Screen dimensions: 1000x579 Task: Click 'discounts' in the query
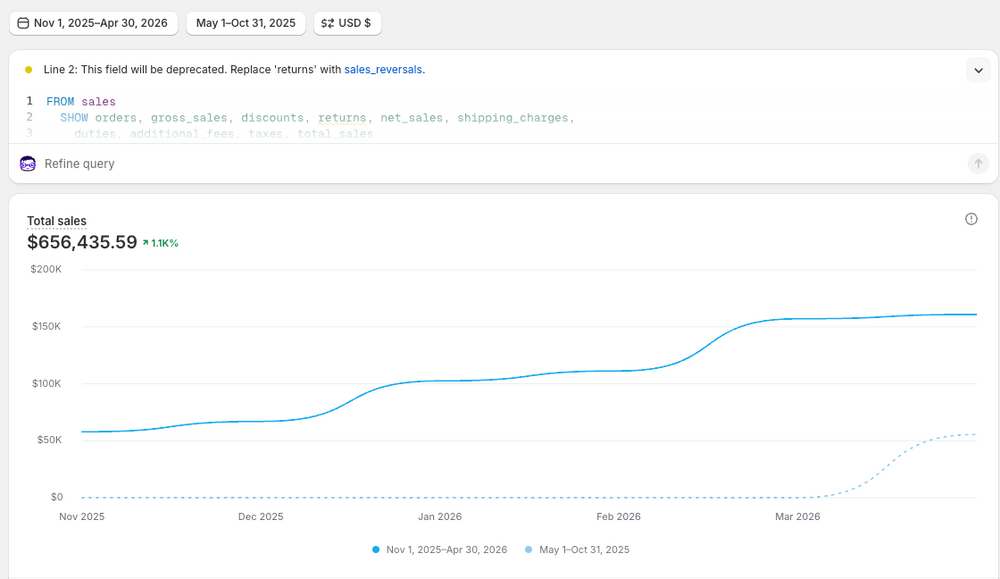[272, 118]
